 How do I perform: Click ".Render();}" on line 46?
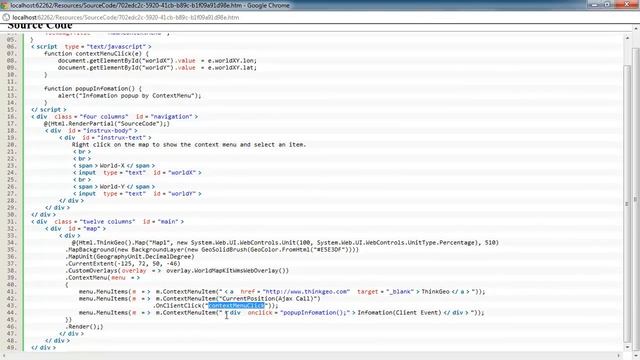[84, 327]
